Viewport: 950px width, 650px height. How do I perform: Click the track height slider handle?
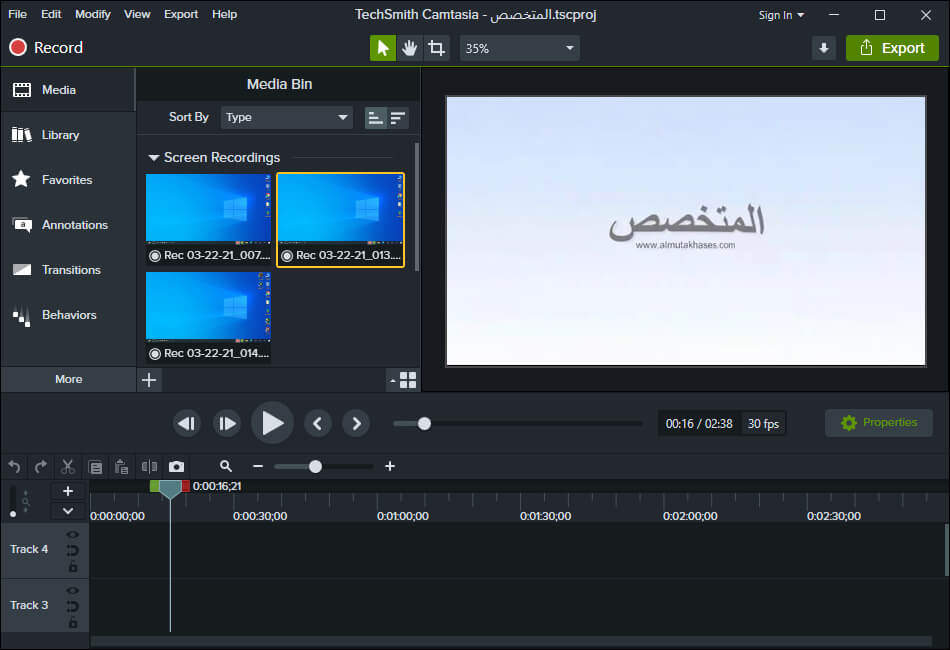(x=13, y=514)
